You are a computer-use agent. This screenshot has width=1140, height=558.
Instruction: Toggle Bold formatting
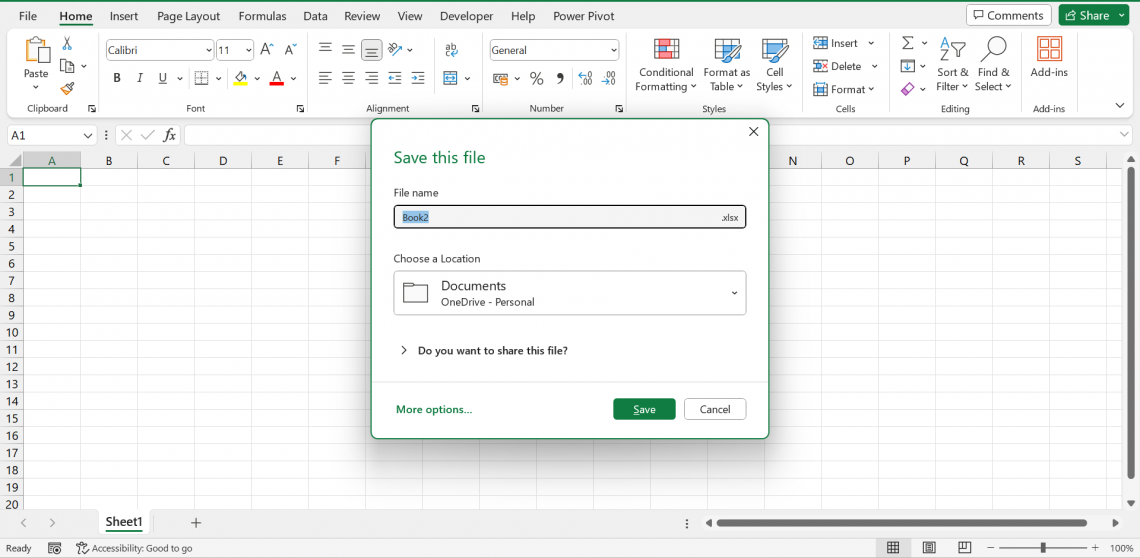pos(117,78)
